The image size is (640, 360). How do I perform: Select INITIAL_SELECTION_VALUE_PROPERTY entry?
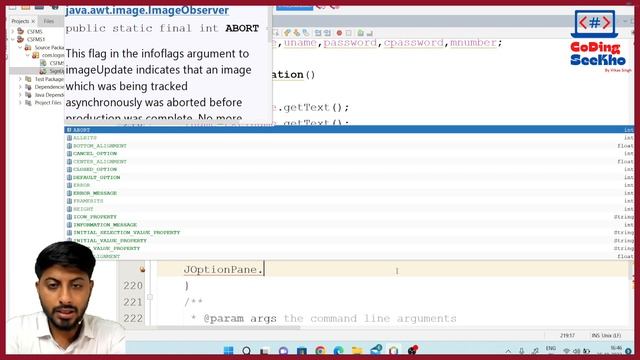click(349, 233)
